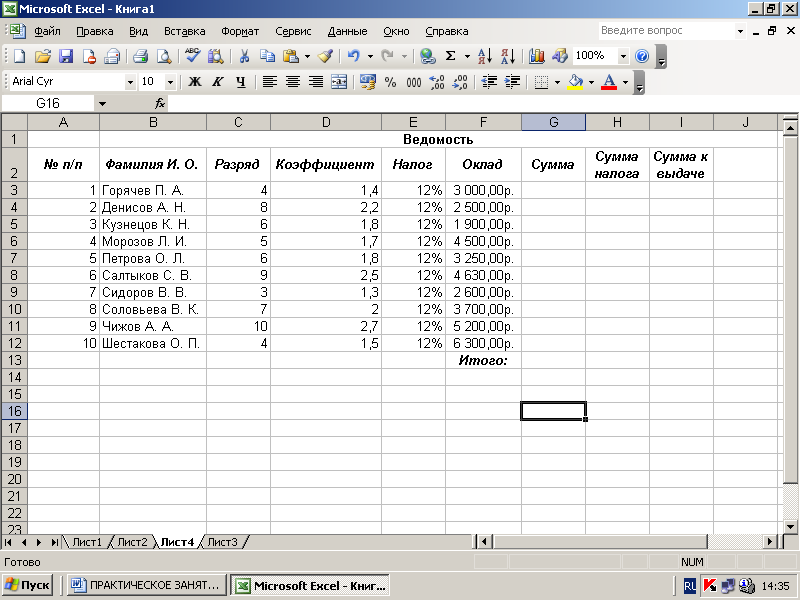The height and width of the screenshot is (600, 800).
Task: Click the RU language indicator in tray
Action: pos(689,586)
